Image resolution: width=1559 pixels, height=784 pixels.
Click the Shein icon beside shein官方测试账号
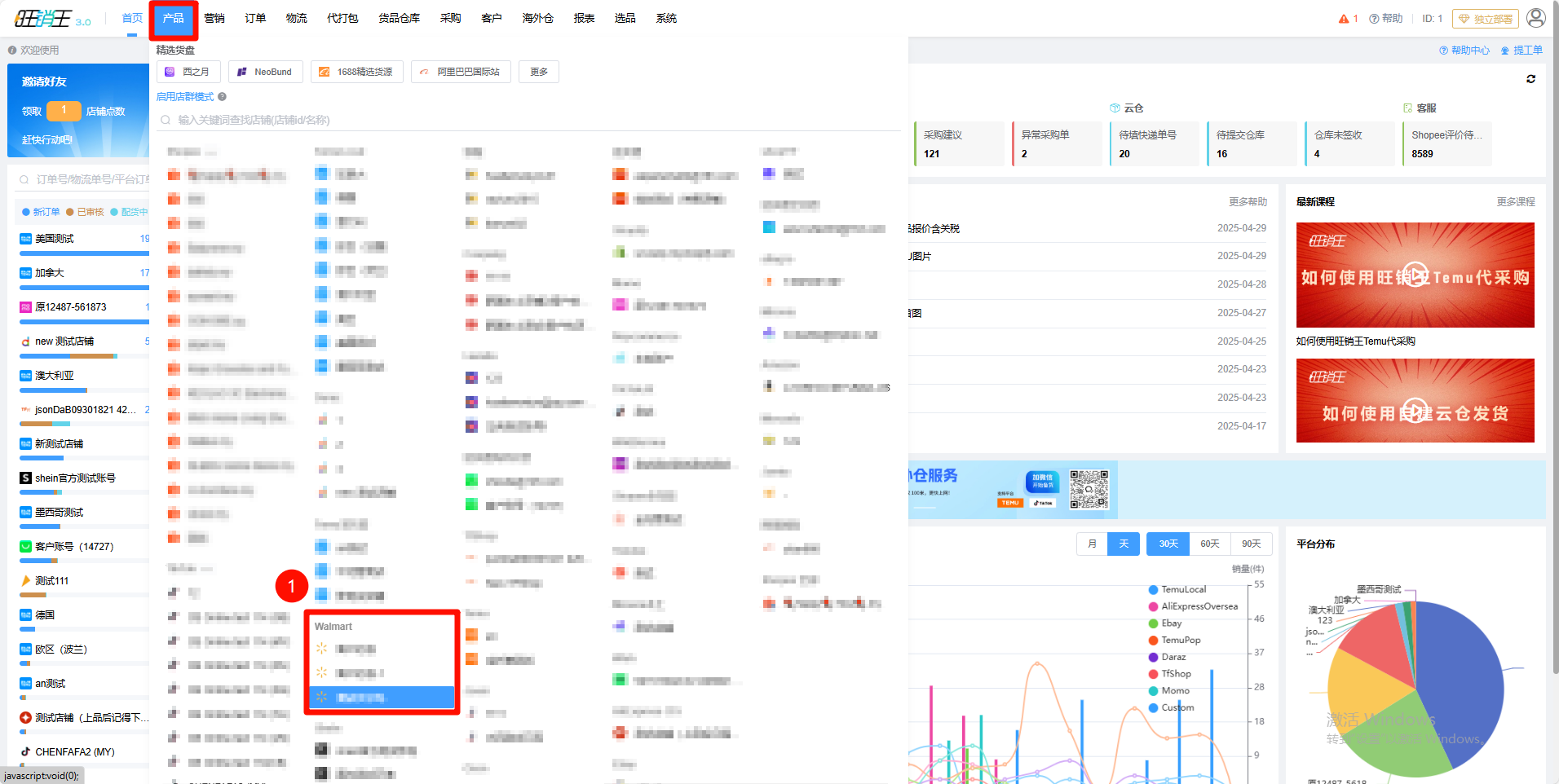pos(25,478)
